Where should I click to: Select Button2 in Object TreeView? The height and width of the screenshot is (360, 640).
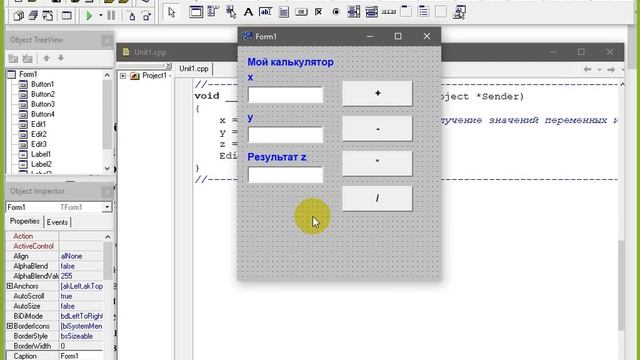(42, 94)
